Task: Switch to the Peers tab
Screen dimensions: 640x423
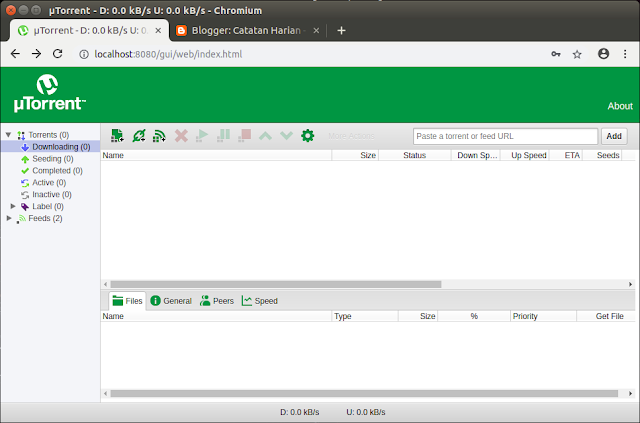Action: [217, 301]
